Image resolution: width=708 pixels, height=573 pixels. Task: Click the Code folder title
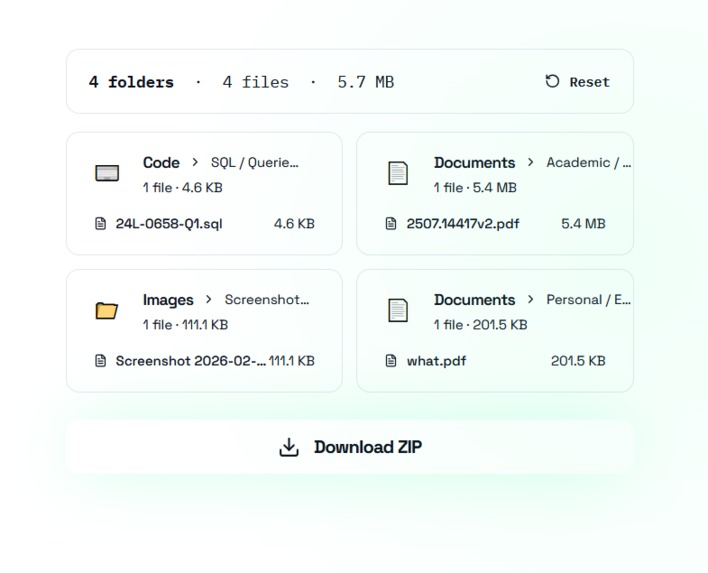(x=161, y=163)
